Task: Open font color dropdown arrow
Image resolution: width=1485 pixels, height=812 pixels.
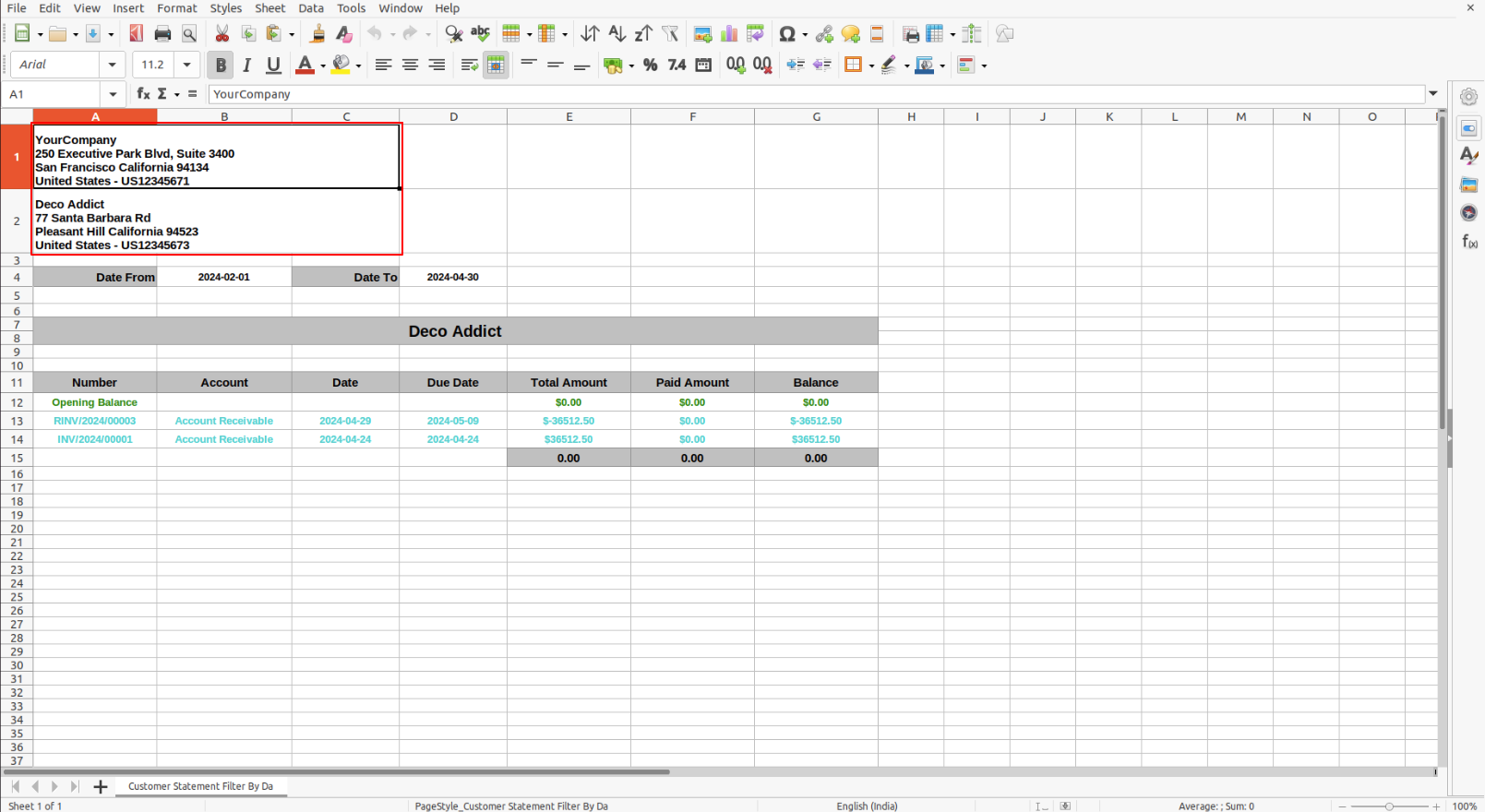Action: coord(322,66)
